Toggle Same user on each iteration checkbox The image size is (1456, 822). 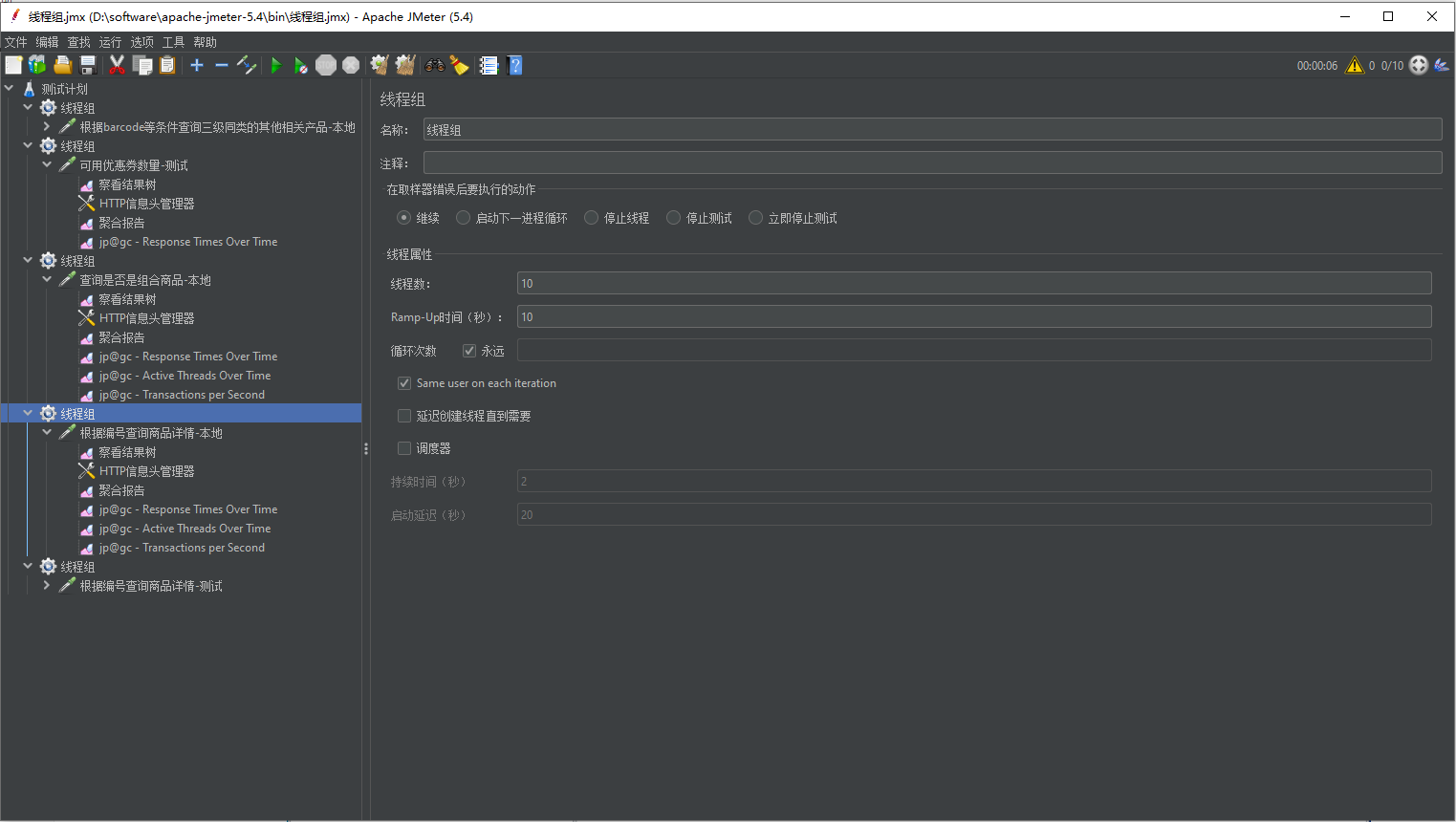tap(404, 383)
